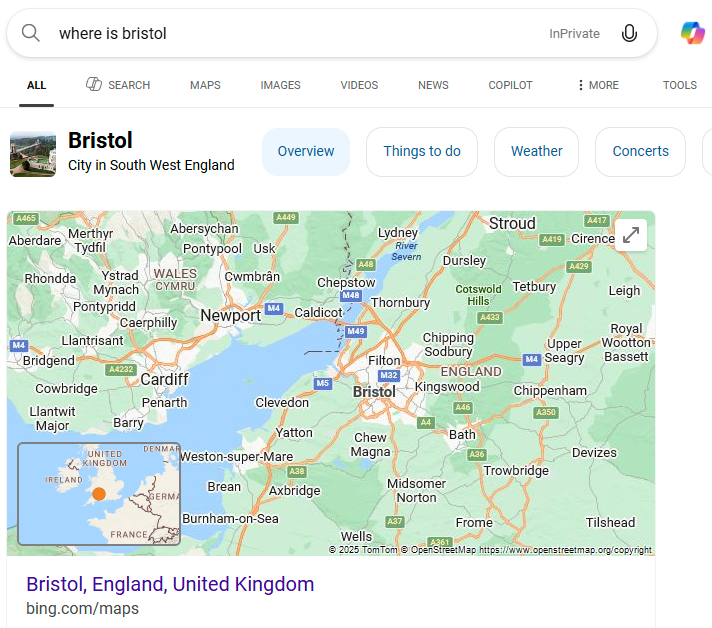Click the Penarth label on the map

click(x=164, y=402)
